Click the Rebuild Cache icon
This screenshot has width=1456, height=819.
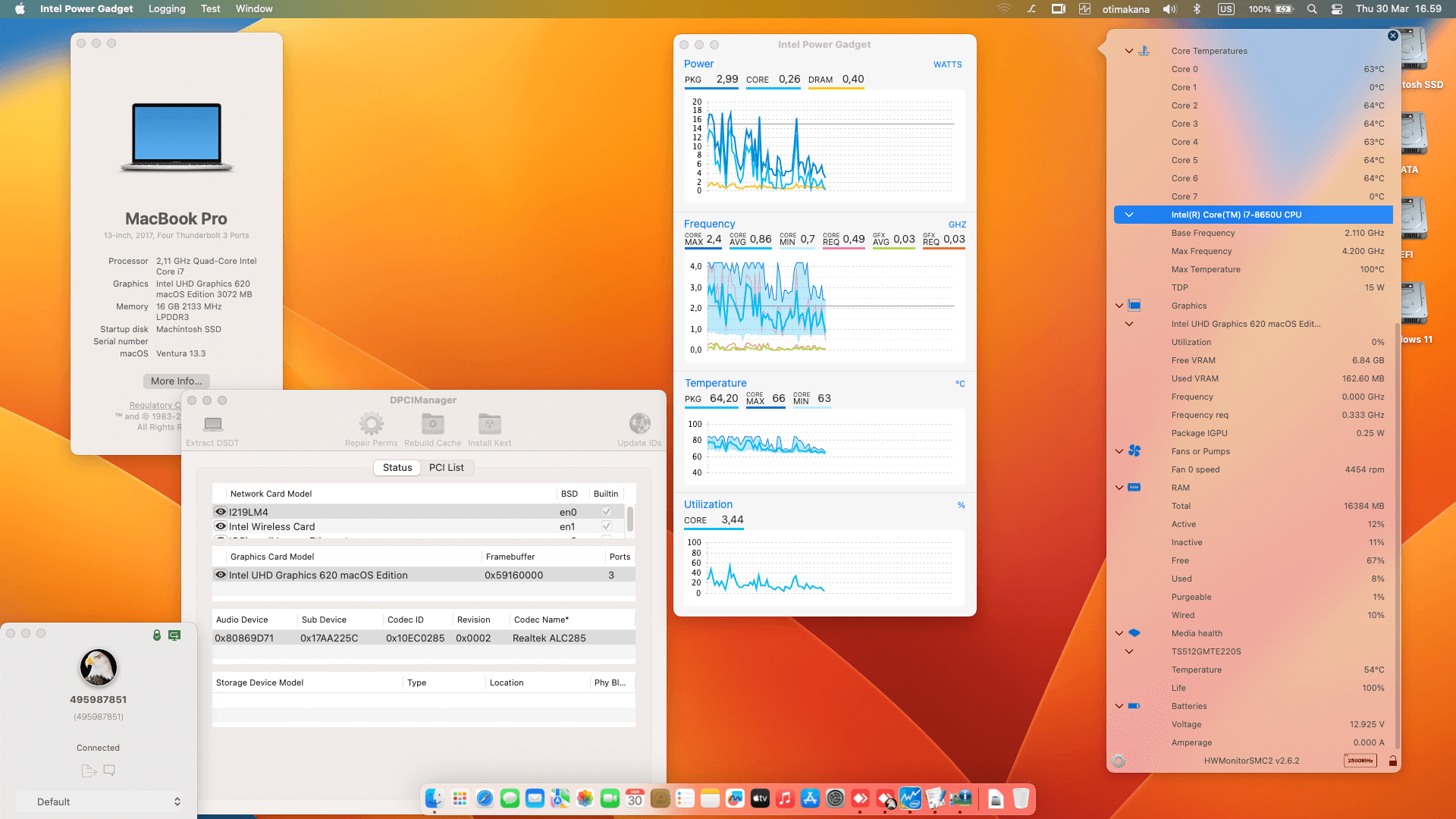[432, 425]
